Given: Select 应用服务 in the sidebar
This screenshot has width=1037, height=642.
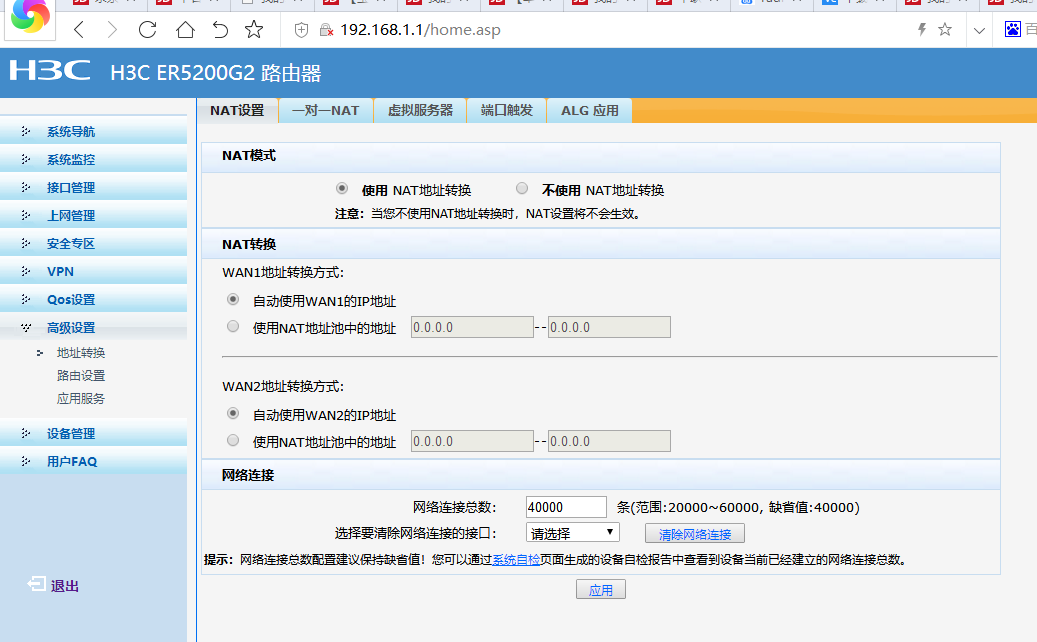Looking at the screenshot, I should pyautogui.click(x=81, y=398).
